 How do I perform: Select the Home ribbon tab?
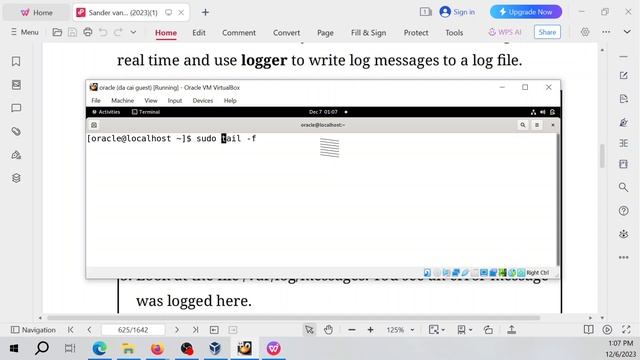[x=166, y=33]
